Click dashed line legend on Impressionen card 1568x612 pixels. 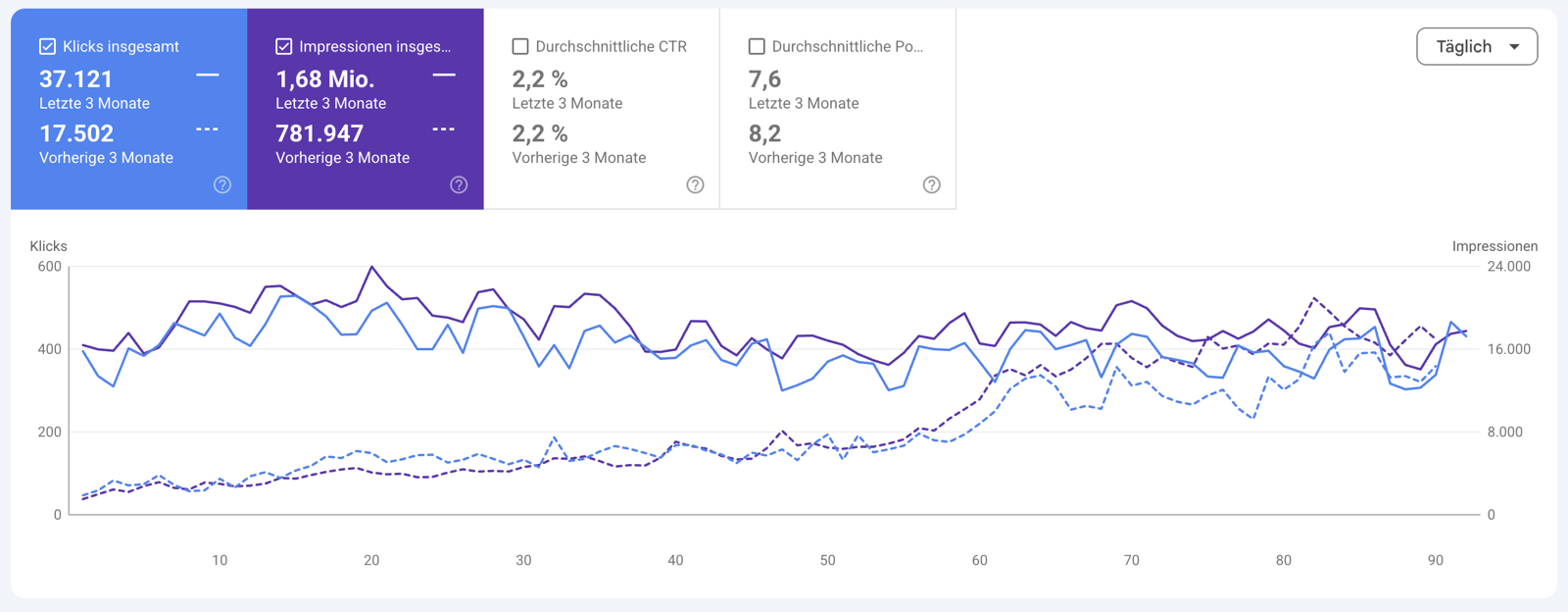[444, 129]
